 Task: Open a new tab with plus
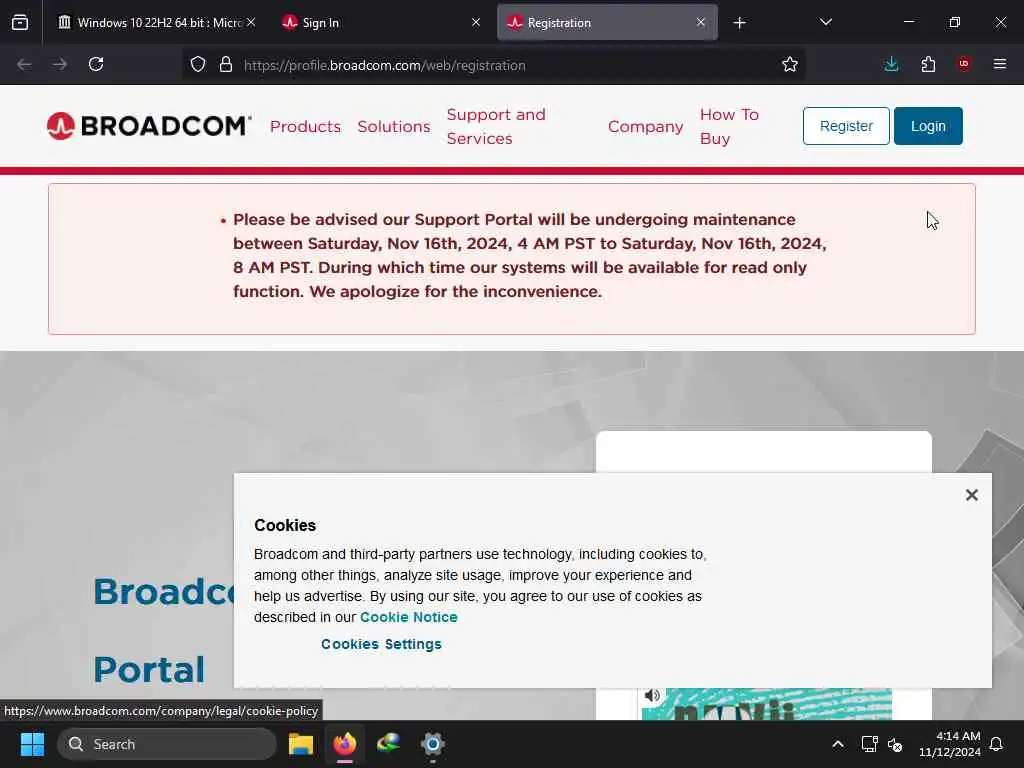(739, 23)
